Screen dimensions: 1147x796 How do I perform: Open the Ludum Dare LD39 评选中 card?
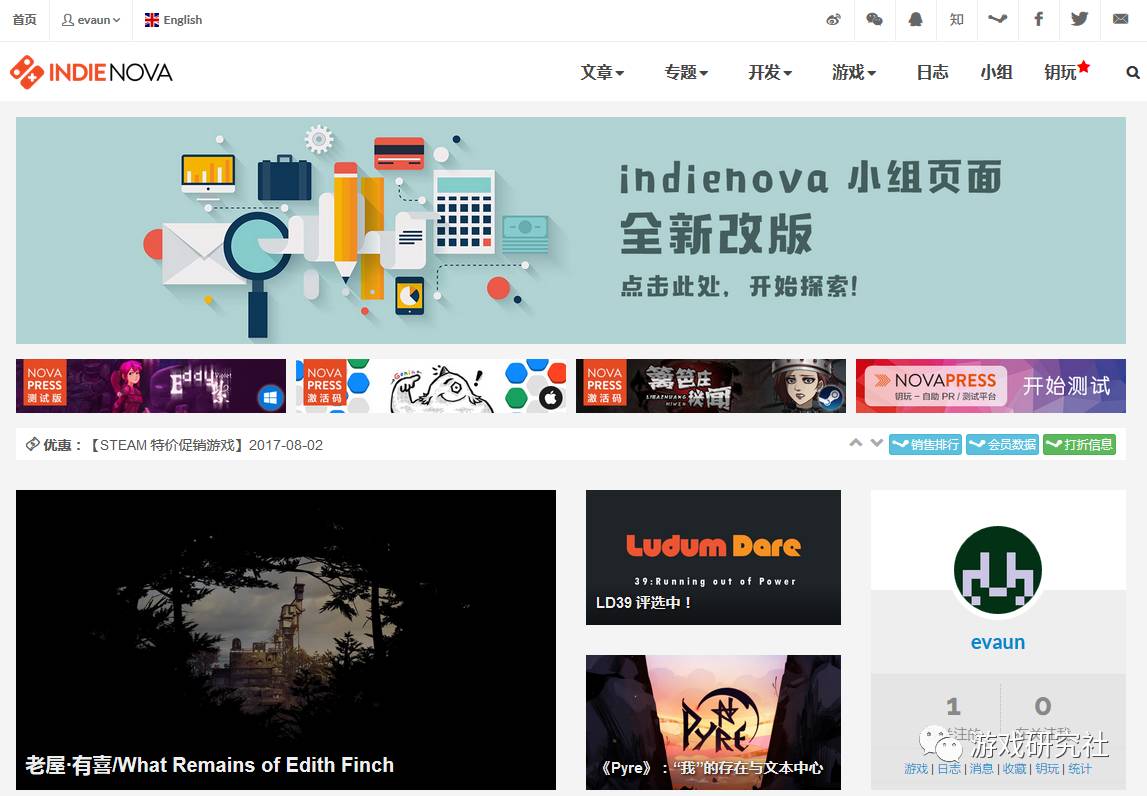pyautogui.click(x=713, y=557)
